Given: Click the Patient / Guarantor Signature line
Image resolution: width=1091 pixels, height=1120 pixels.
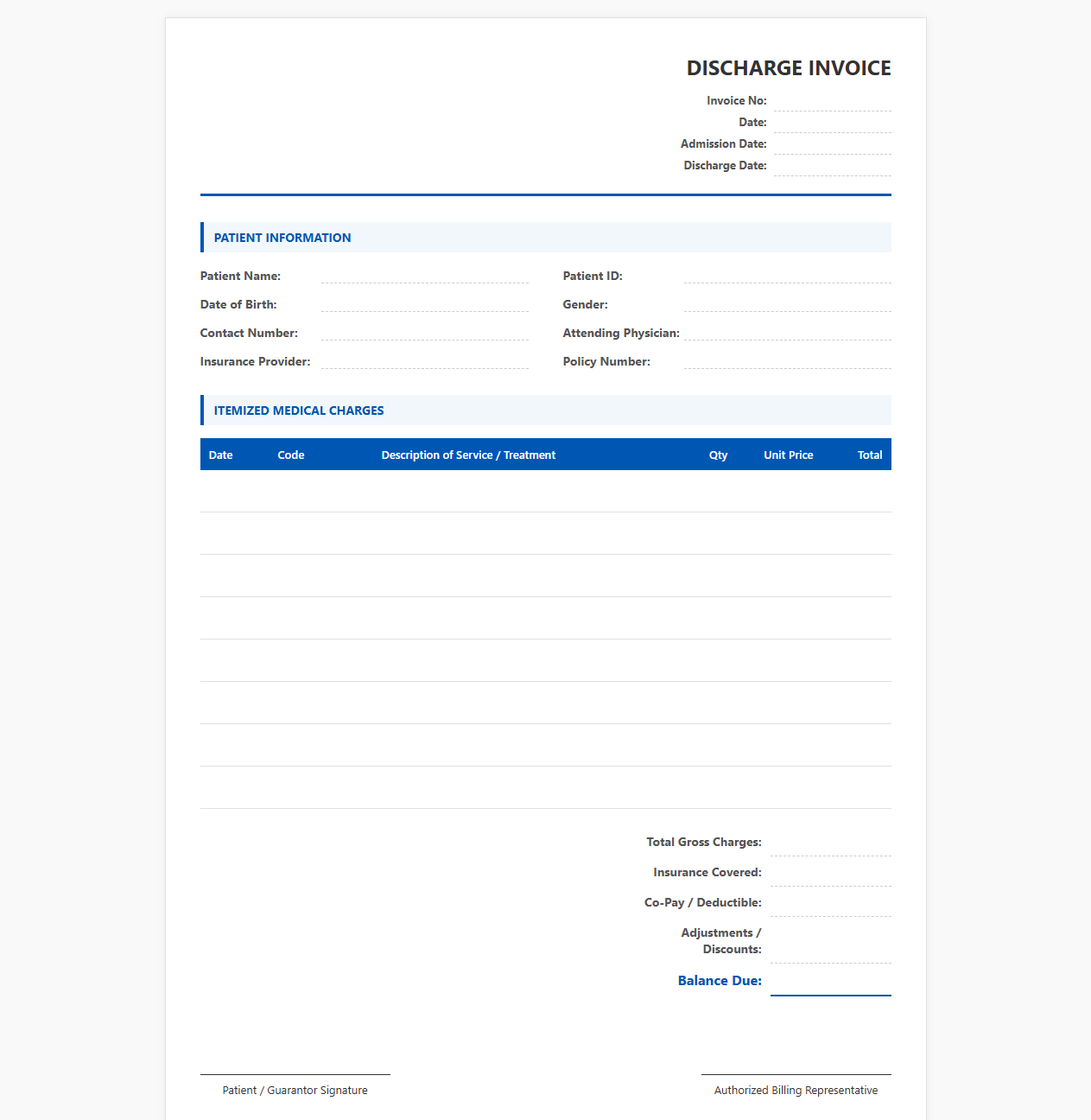Looking at the screenshot, I should tap(295, 1074).
